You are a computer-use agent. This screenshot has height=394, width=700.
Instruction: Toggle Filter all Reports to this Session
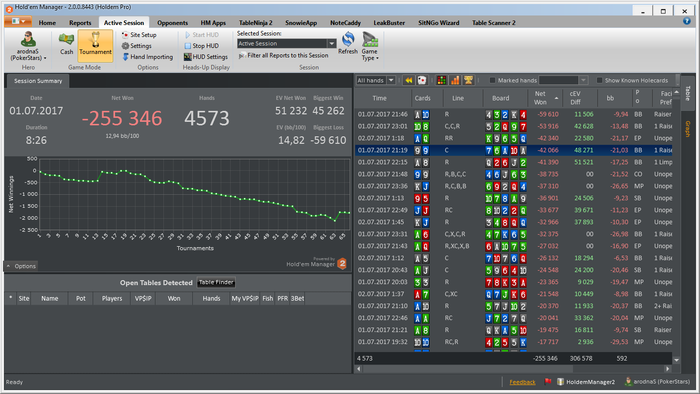(283, 55)
